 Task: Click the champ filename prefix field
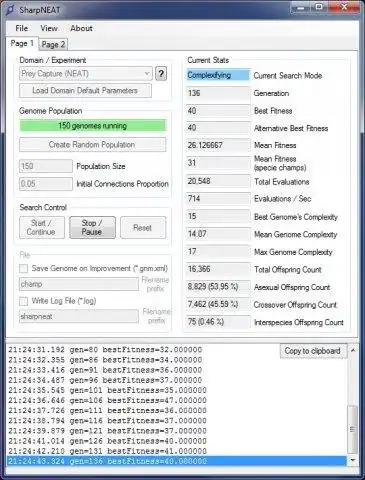click(x=79, y=284)
